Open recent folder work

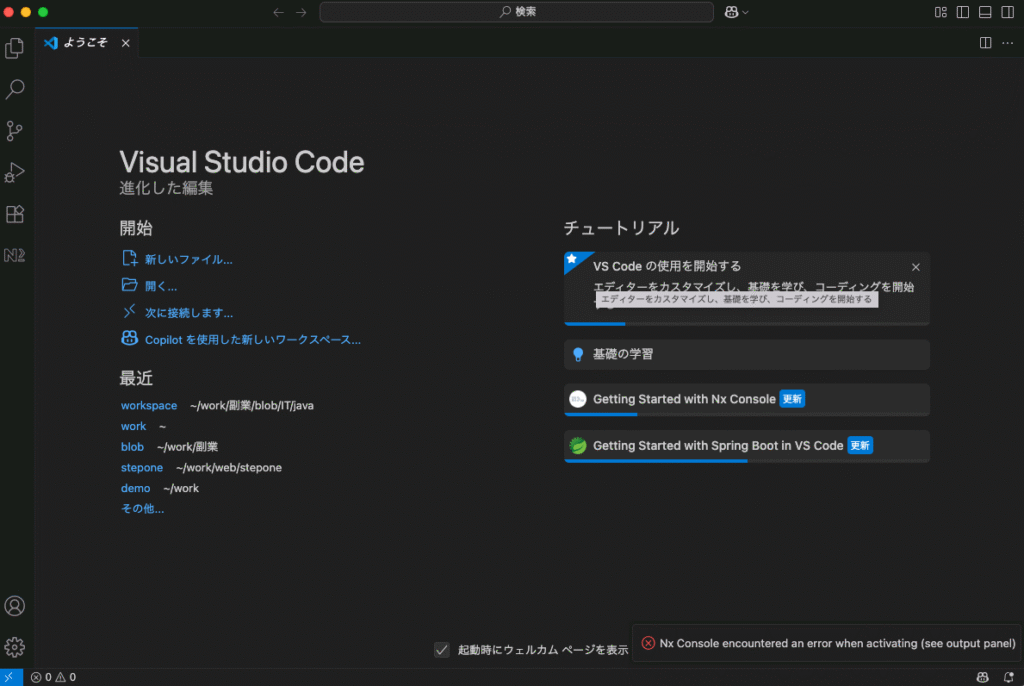point(133,427)
